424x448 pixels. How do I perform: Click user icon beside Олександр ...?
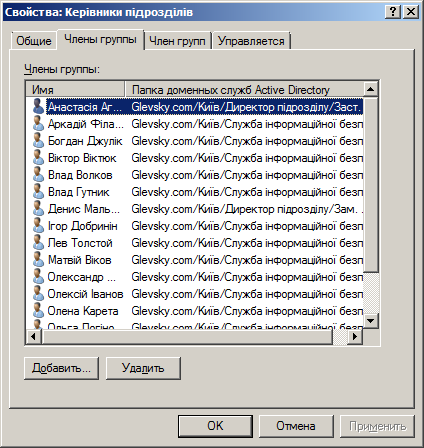(x=38, y=276)
